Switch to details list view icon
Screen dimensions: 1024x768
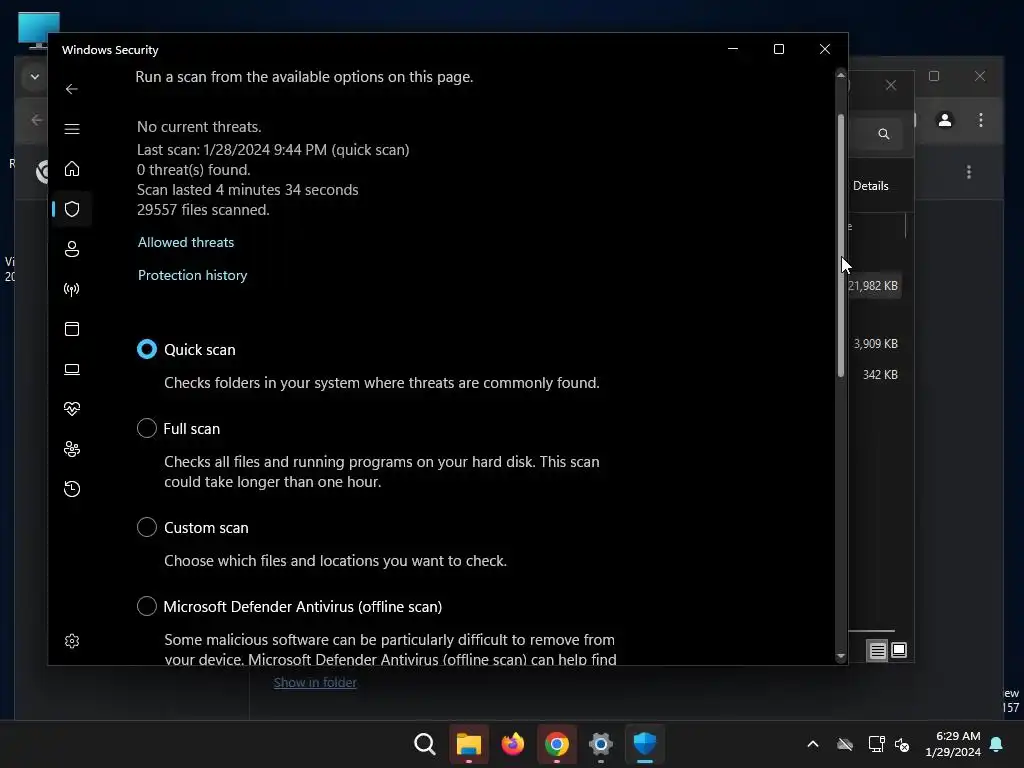[877, 650]
